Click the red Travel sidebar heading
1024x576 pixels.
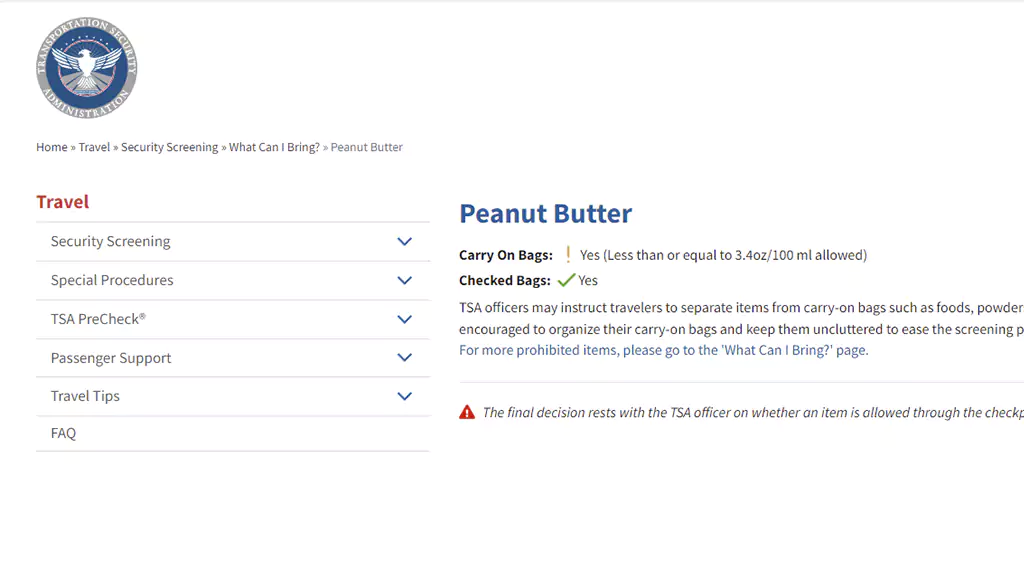63,202
